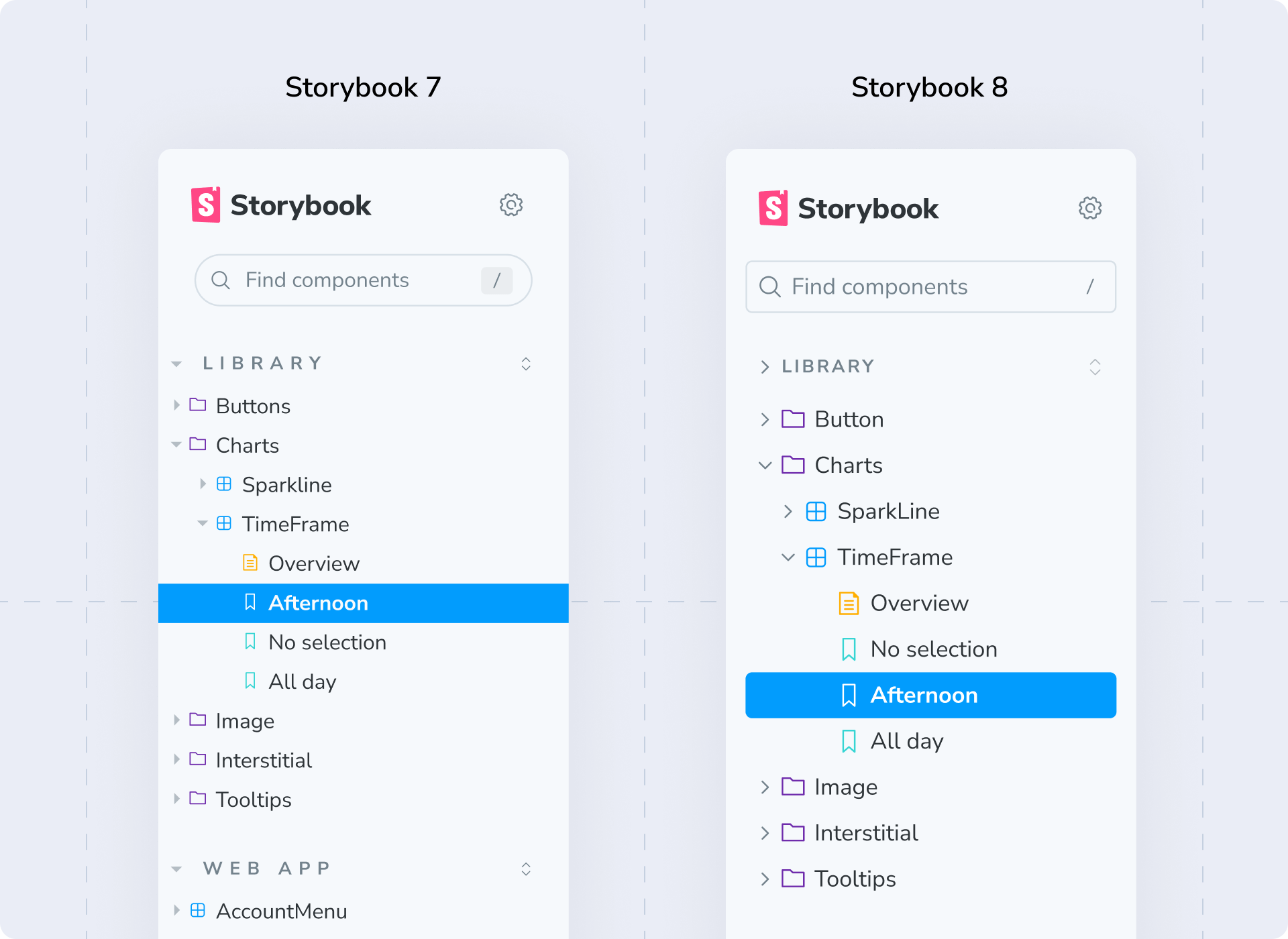Open the No selection story in Storybook 7
Viewport: 1288px width, 939px height.
tap(327, 642)
